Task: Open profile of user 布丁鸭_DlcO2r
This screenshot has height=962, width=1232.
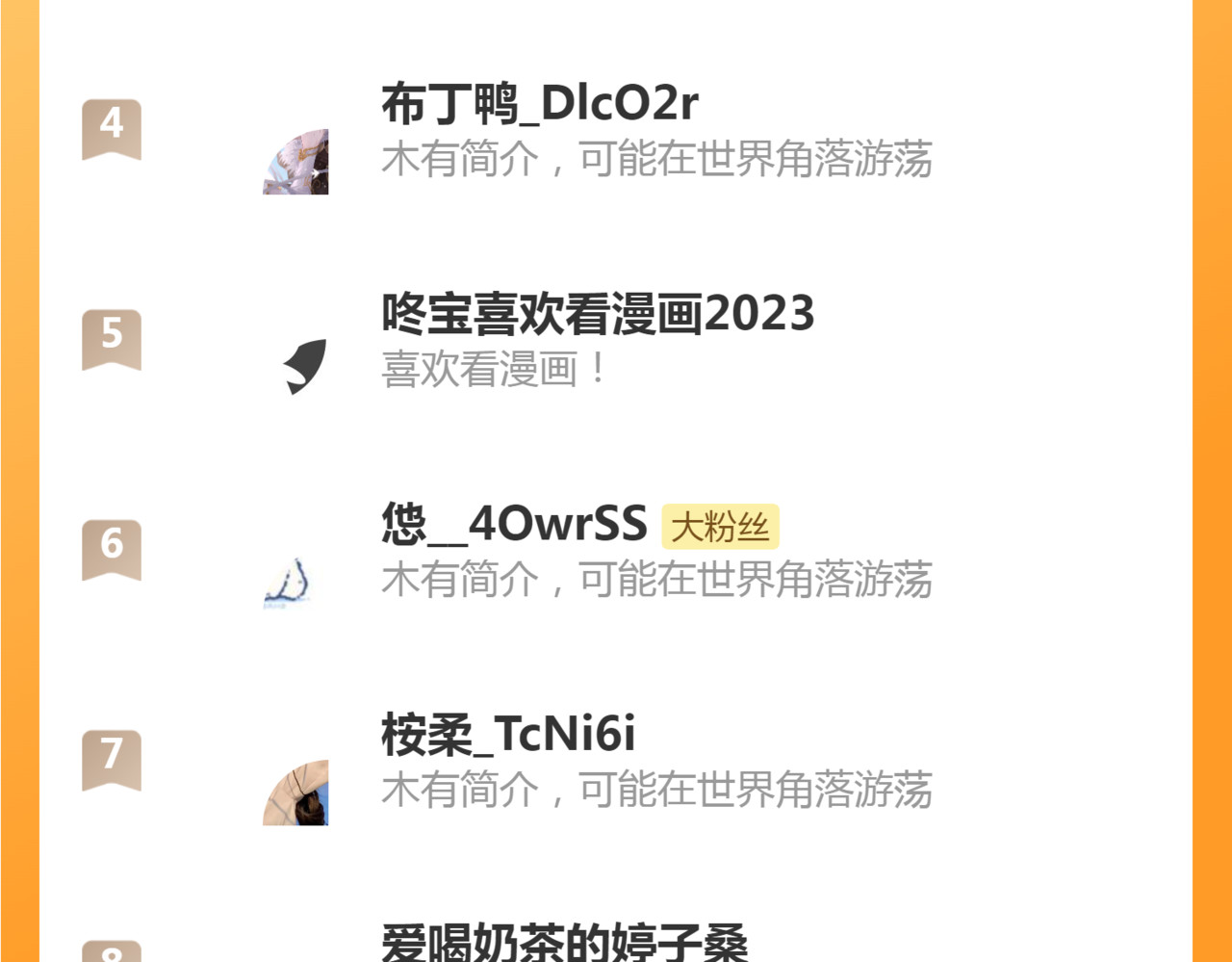Action: pyautogui.click(x=540, y=103)
